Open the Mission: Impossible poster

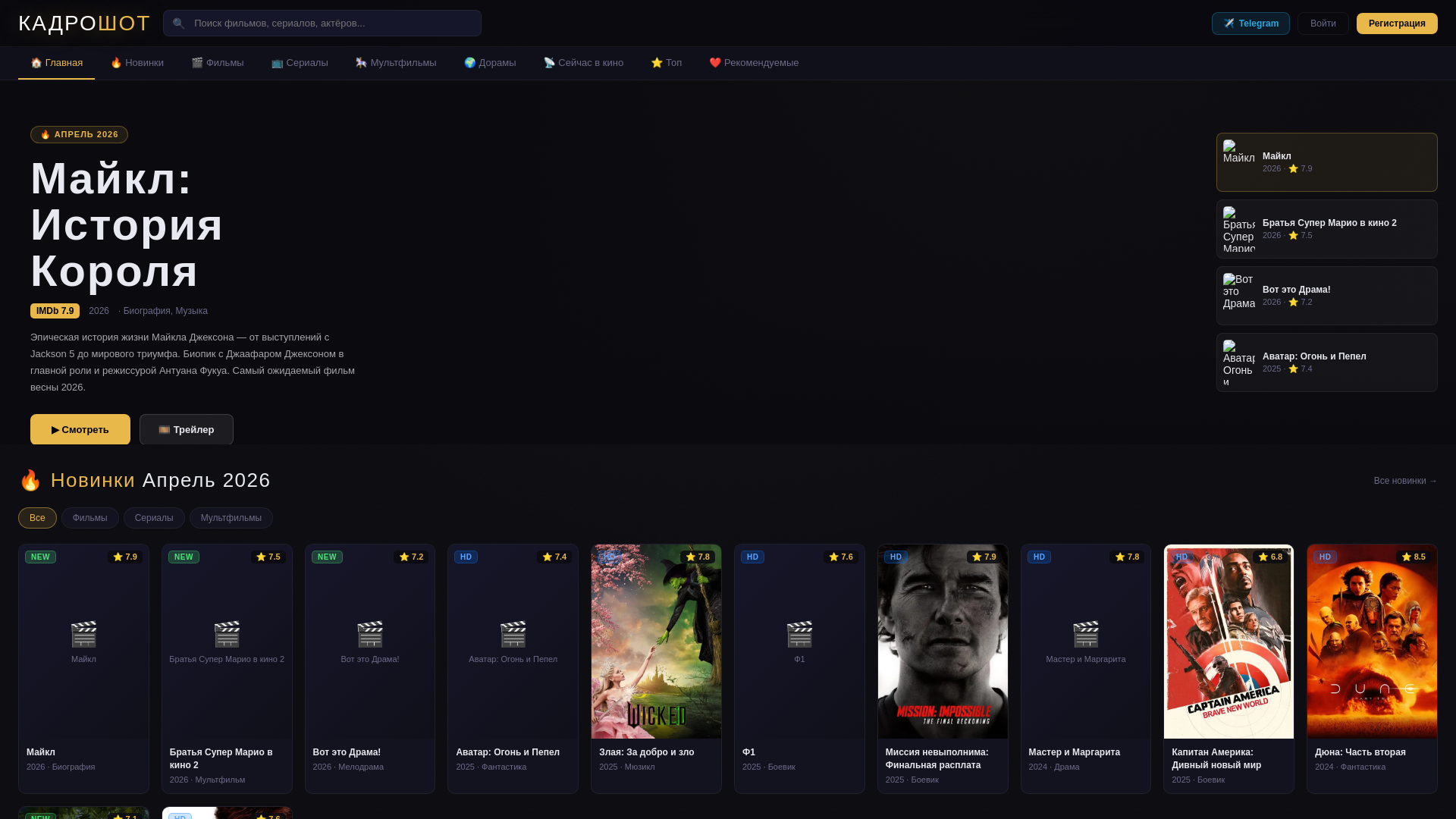click(x=943, y=642)
